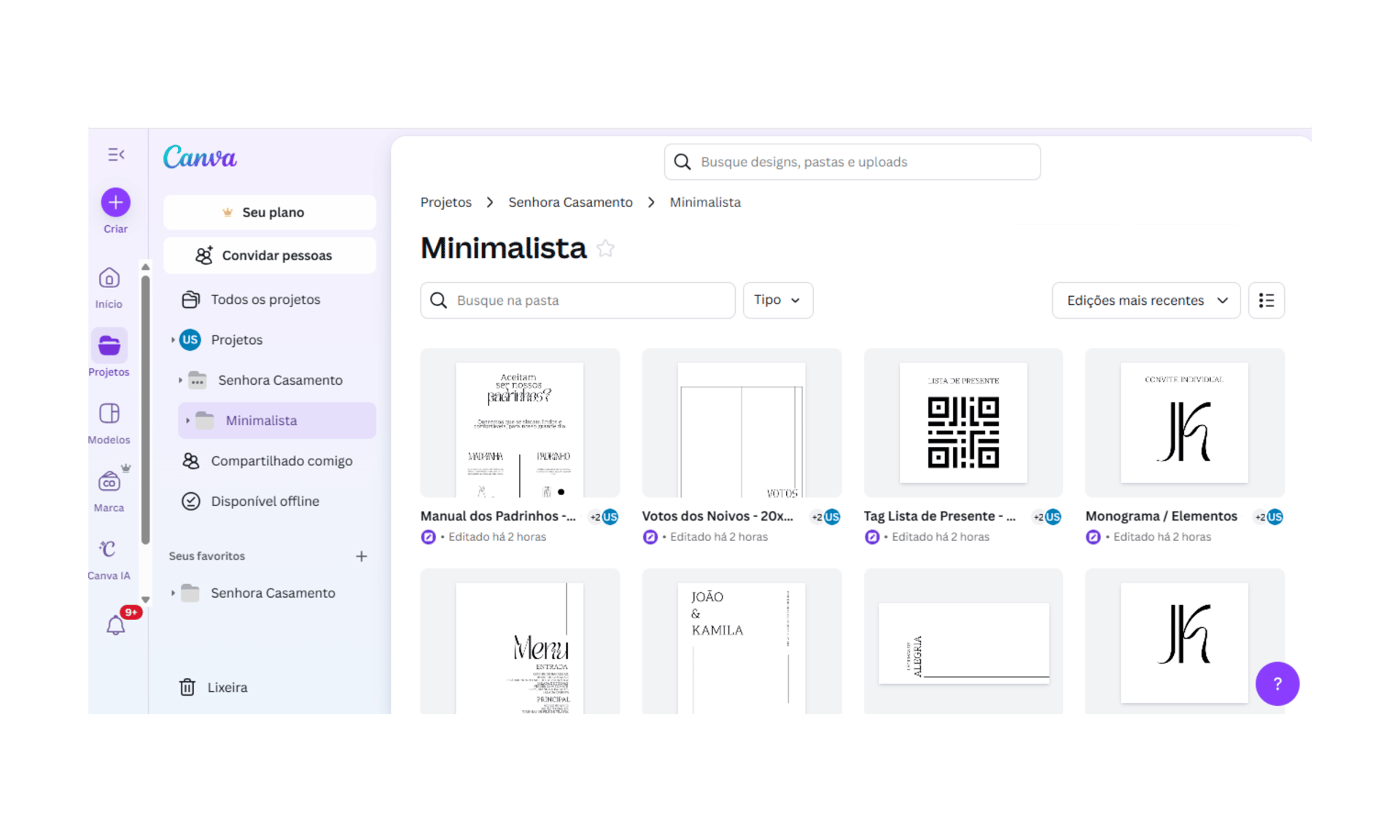Select Compartilhado comigo in sidebar
1400x840 pixels.
pyautogui.click(x=281, y=461)
